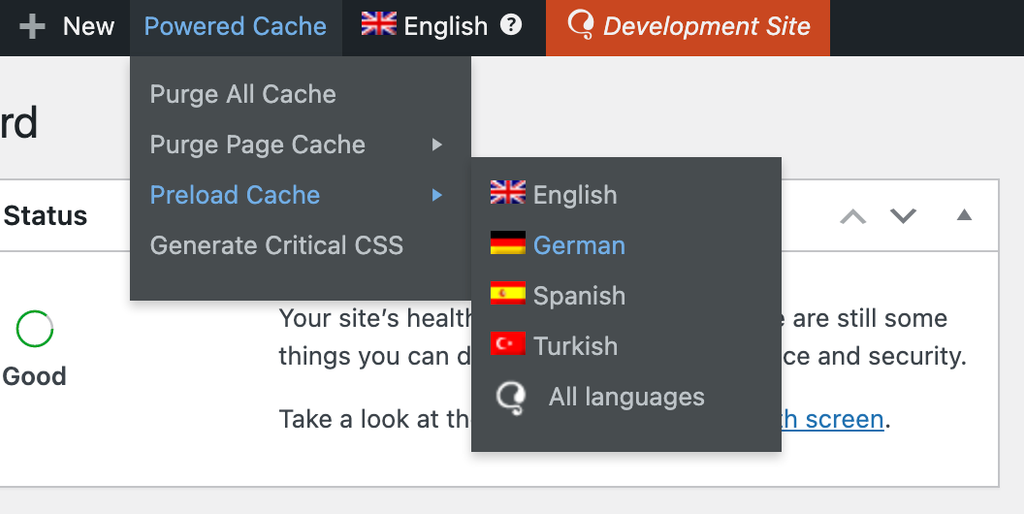This screenshot has height=514, width=1024.
Task: Click the UK flag in admin bar
Action: click(x=379, y=25)
